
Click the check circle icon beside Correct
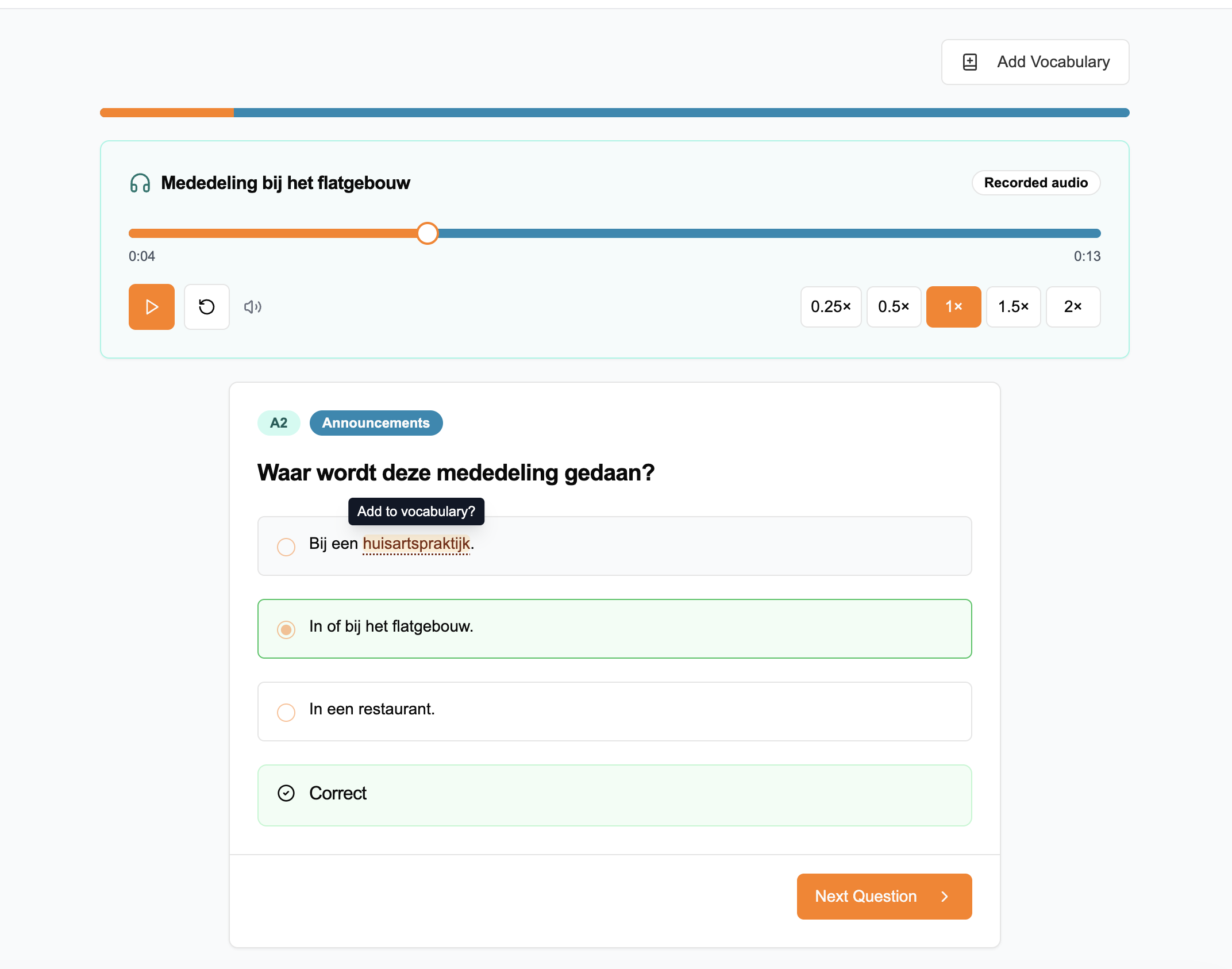point(286,793)
